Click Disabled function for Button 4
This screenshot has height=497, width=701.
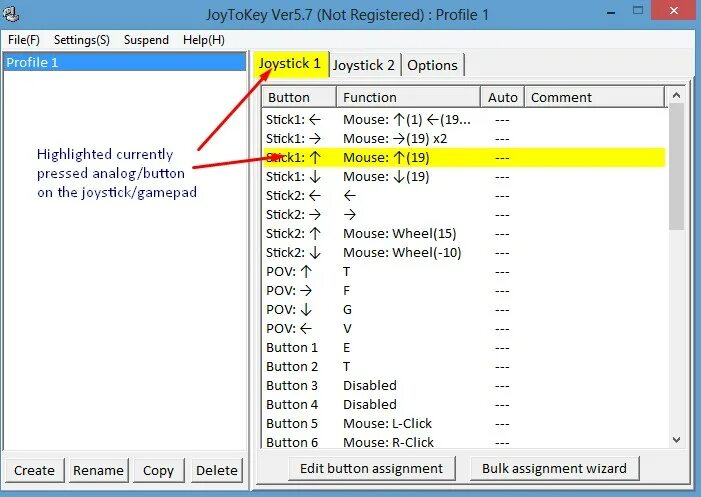click(x=370, y=404)
